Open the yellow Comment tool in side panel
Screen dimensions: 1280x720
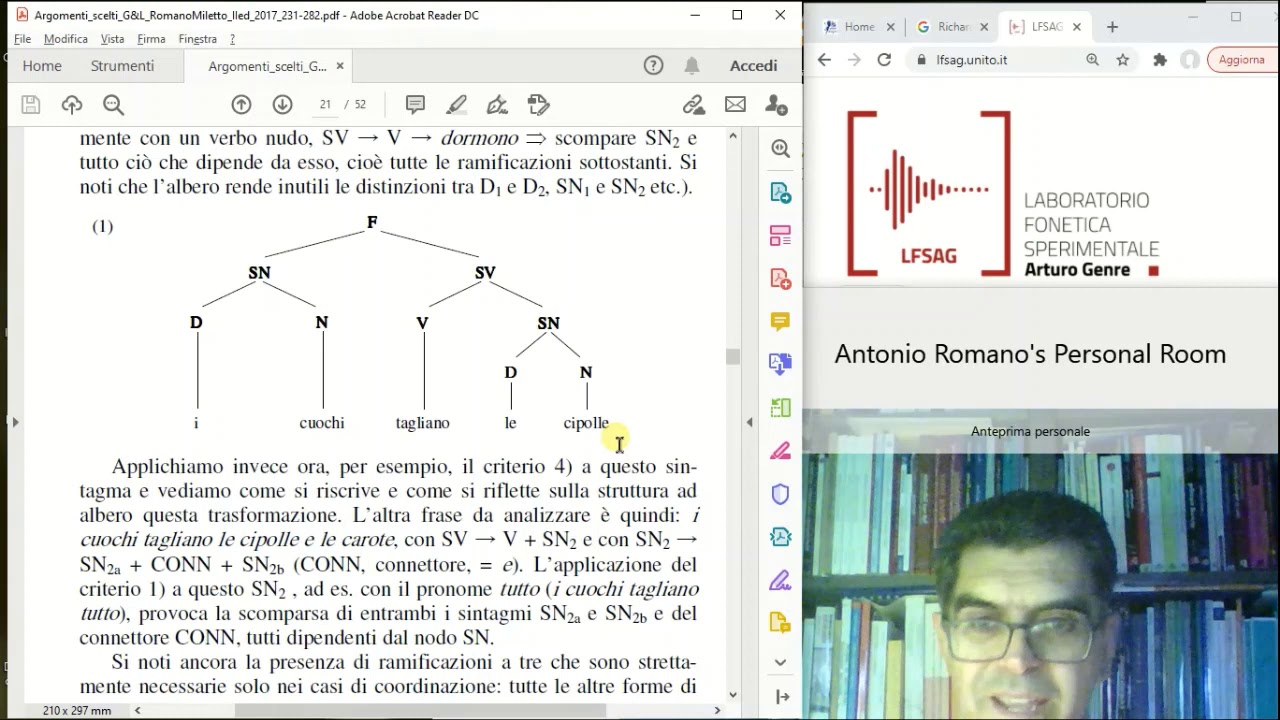pos(781,321)
